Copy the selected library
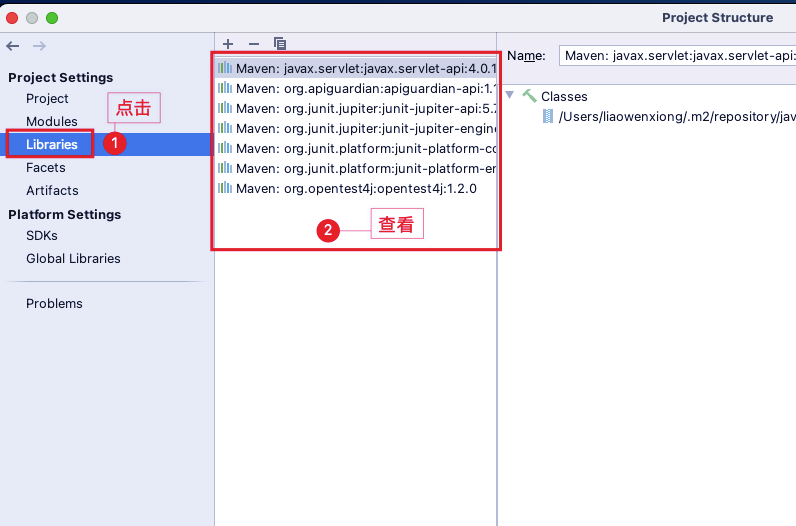Image resolution: width=796 pixels, height=526 pixels. [280, 44]
